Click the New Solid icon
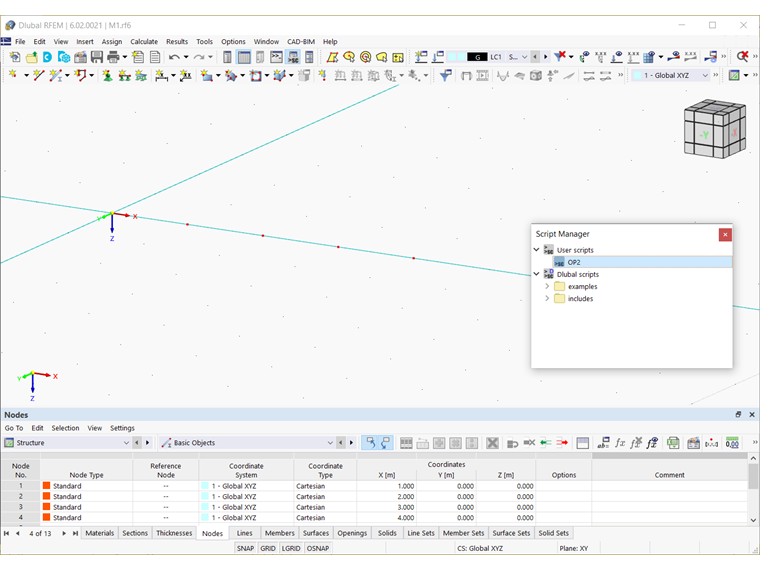Image resolution: width=760 pixels, height=570 pixels. [x=279, y=75]
